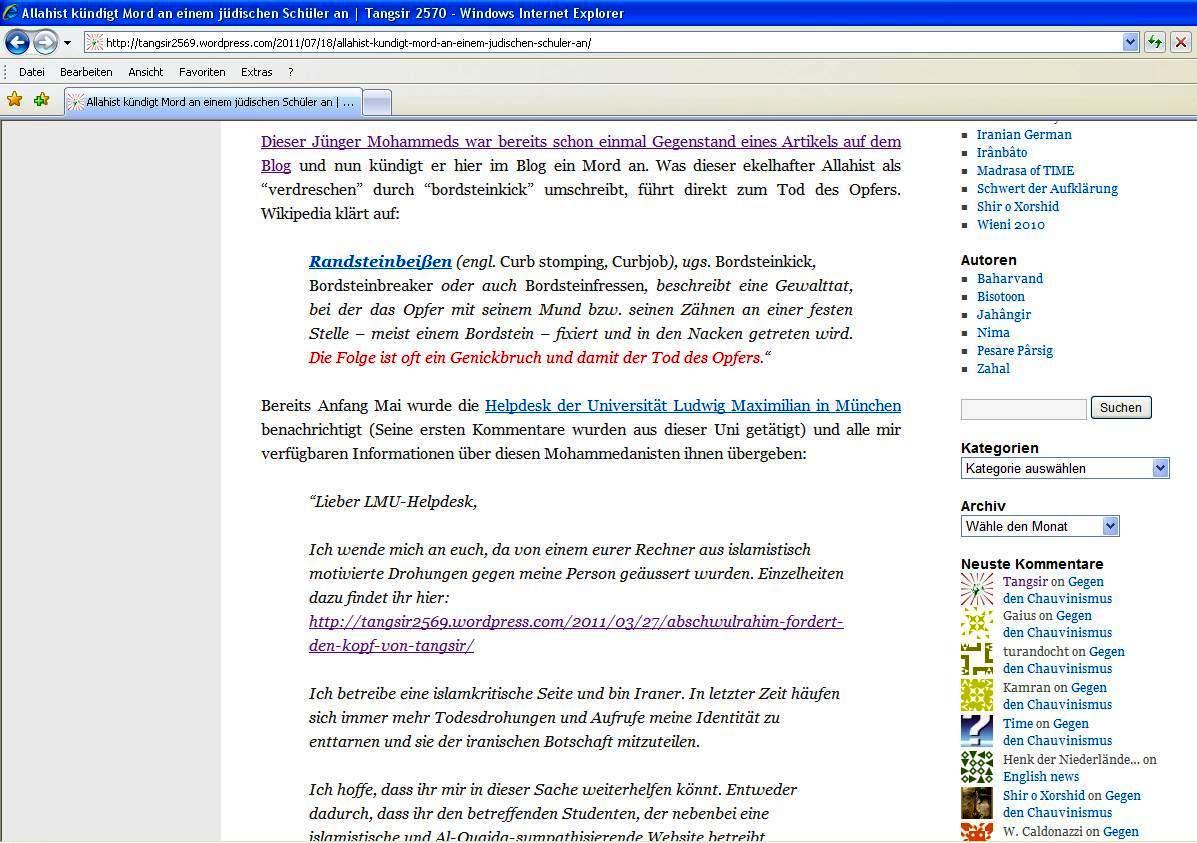
Task: Open the Datei menu
Action: pyautogui.click(x=32, y=72)
